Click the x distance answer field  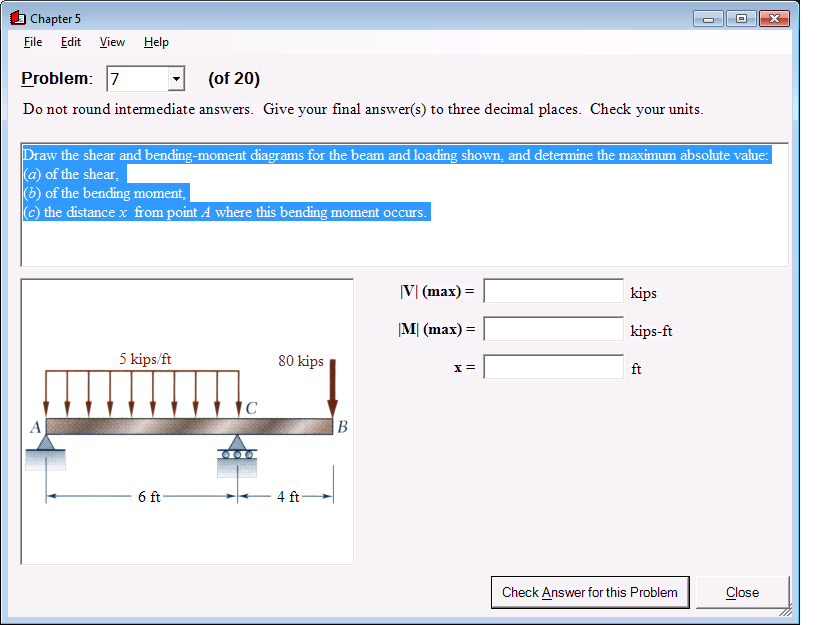(x=551, y=366)
